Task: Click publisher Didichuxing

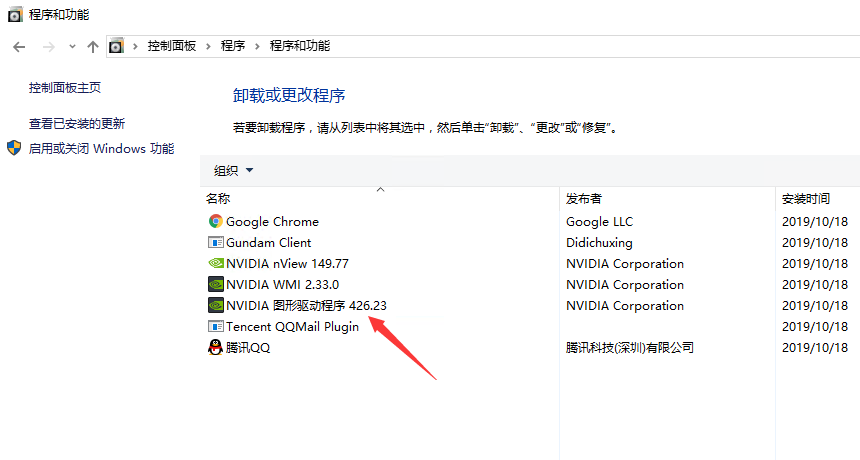Action: click(x=599, y=243)
